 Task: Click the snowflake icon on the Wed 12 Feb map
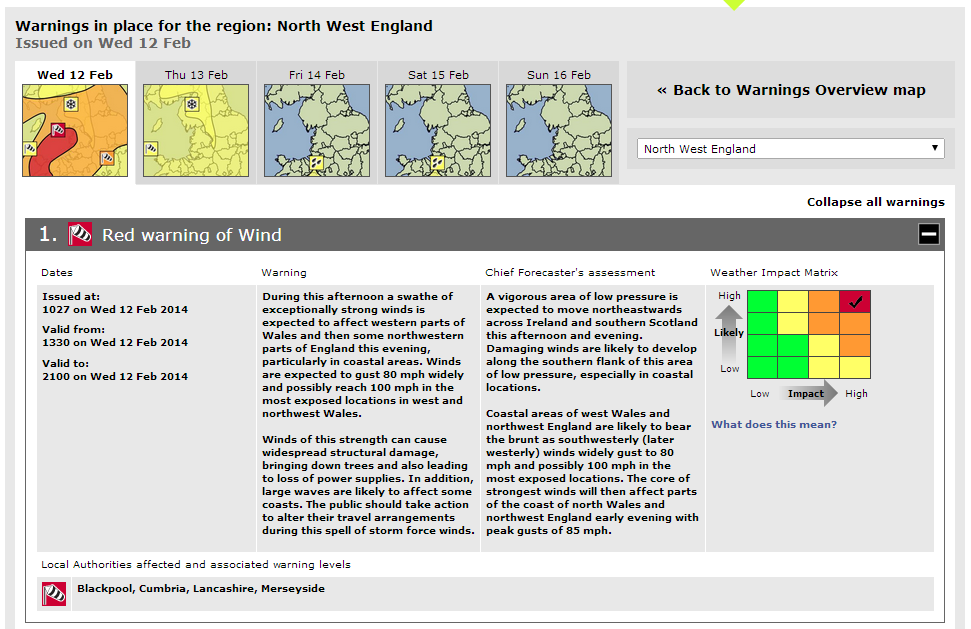pyautogui.click(x=71, y=104)
